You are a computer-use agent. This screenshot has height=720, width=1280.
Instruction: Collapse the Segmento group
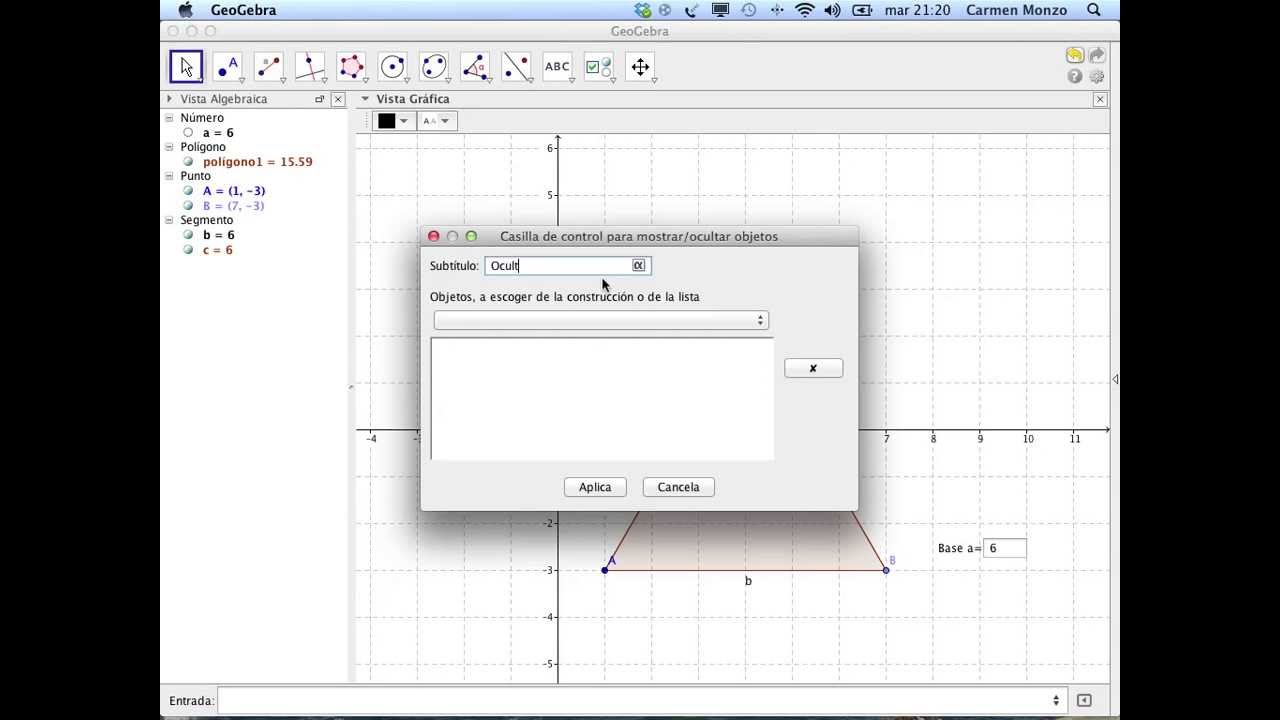coord(169,220)
